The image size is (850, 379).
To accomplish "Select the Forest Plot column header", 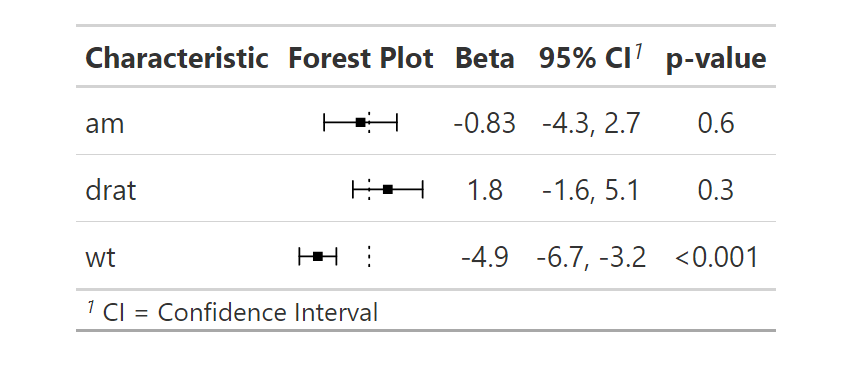I will [360, 58].
